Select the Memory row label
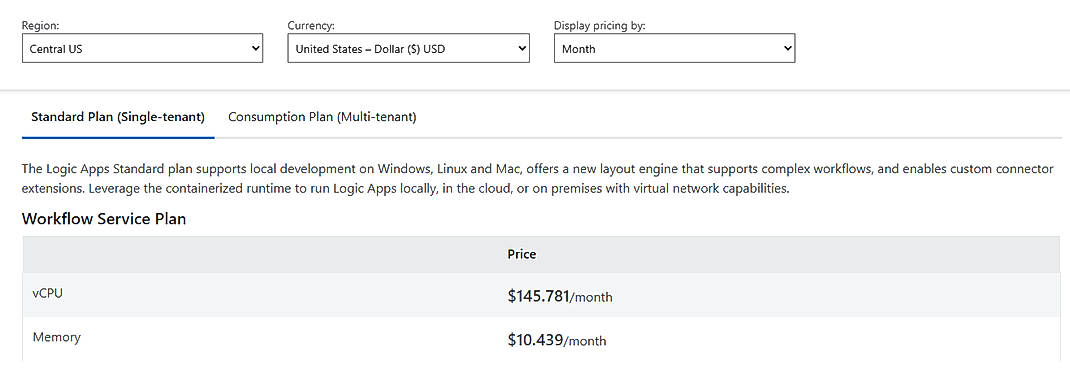Screen dimensions: 1070x378 57,337
